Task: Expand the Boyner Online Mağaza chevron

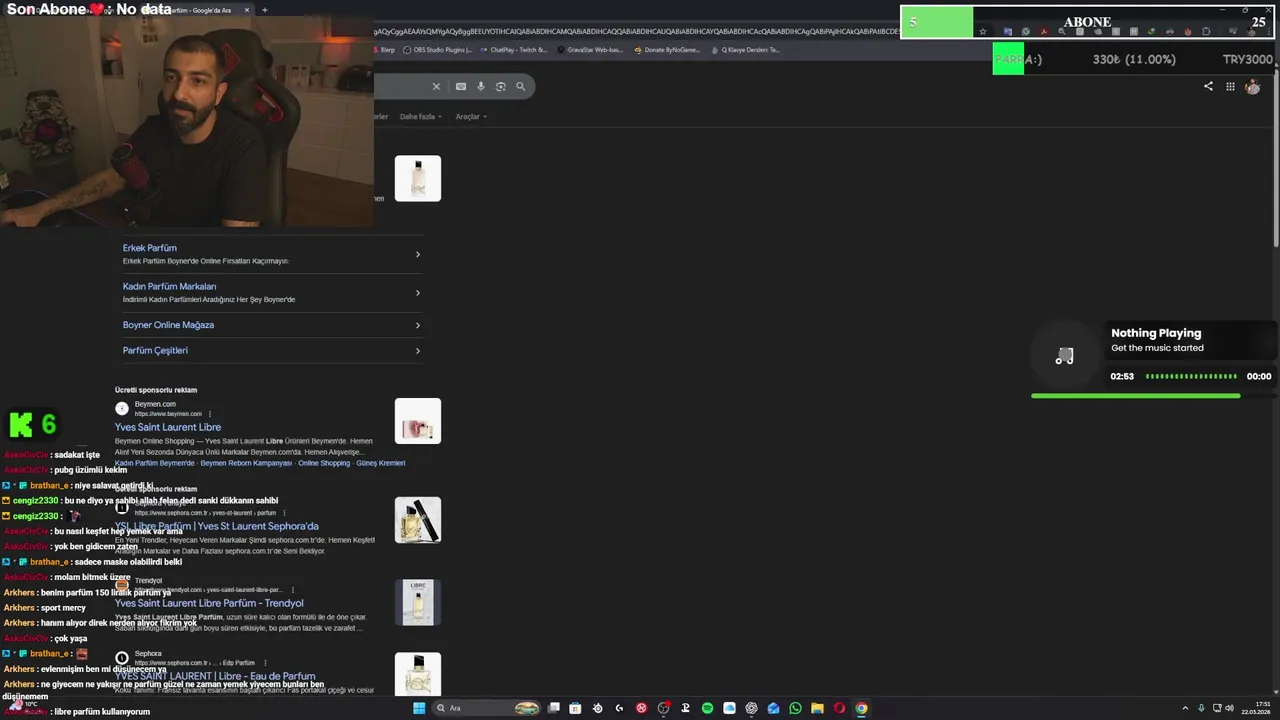Action: 417,325
